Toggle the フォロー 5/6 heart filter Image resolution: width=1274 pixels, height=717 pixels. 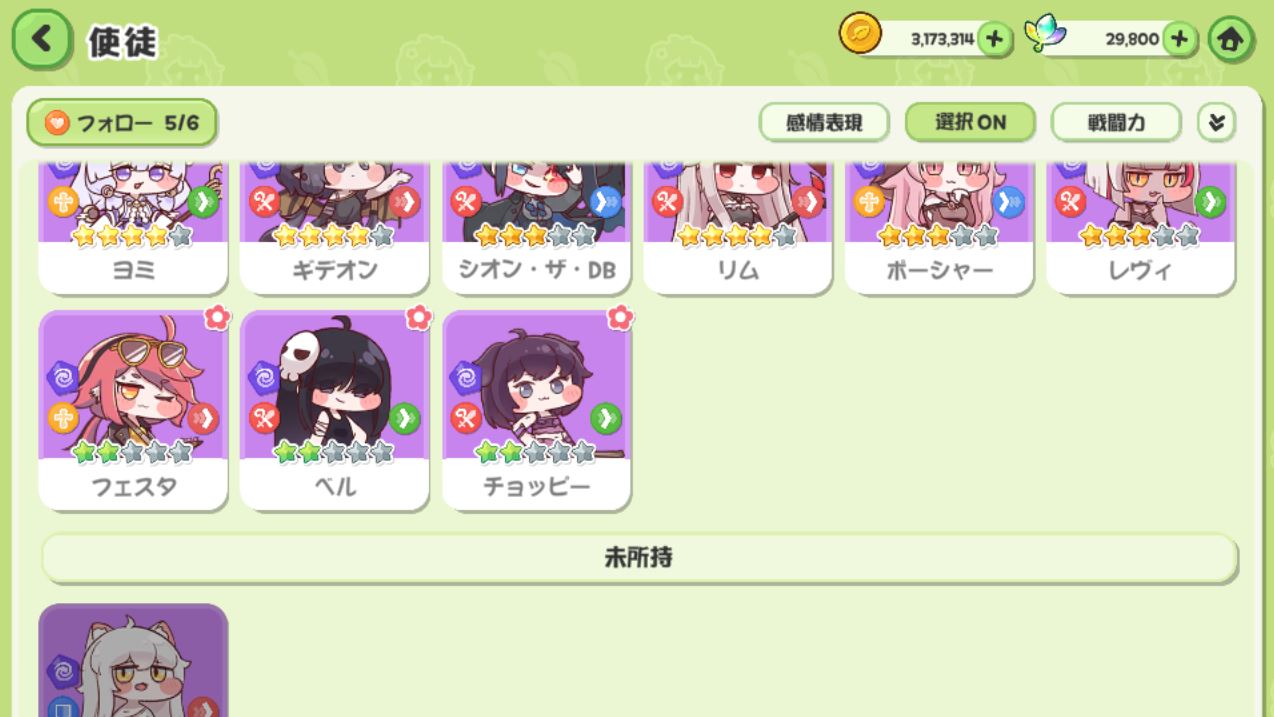(122, 123)
